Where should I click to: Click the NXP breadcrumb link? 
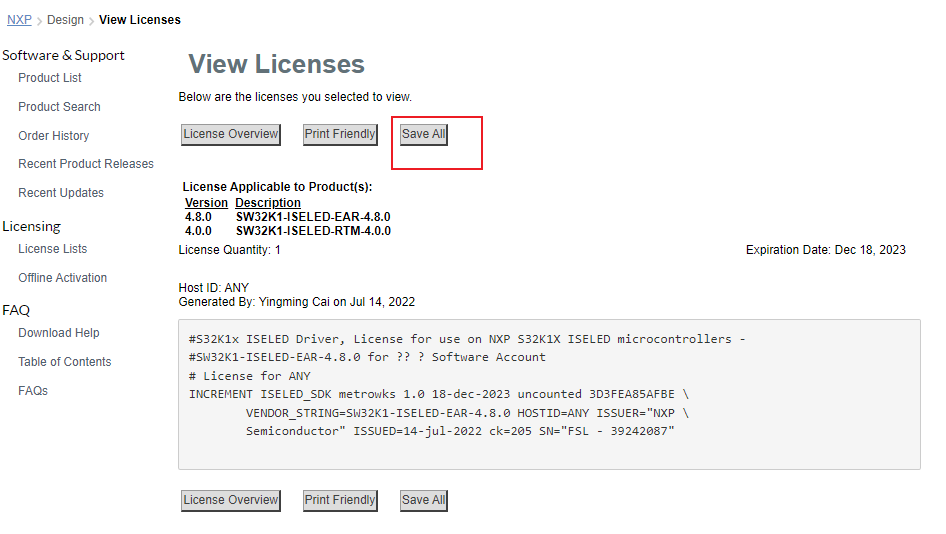(19, 20)
